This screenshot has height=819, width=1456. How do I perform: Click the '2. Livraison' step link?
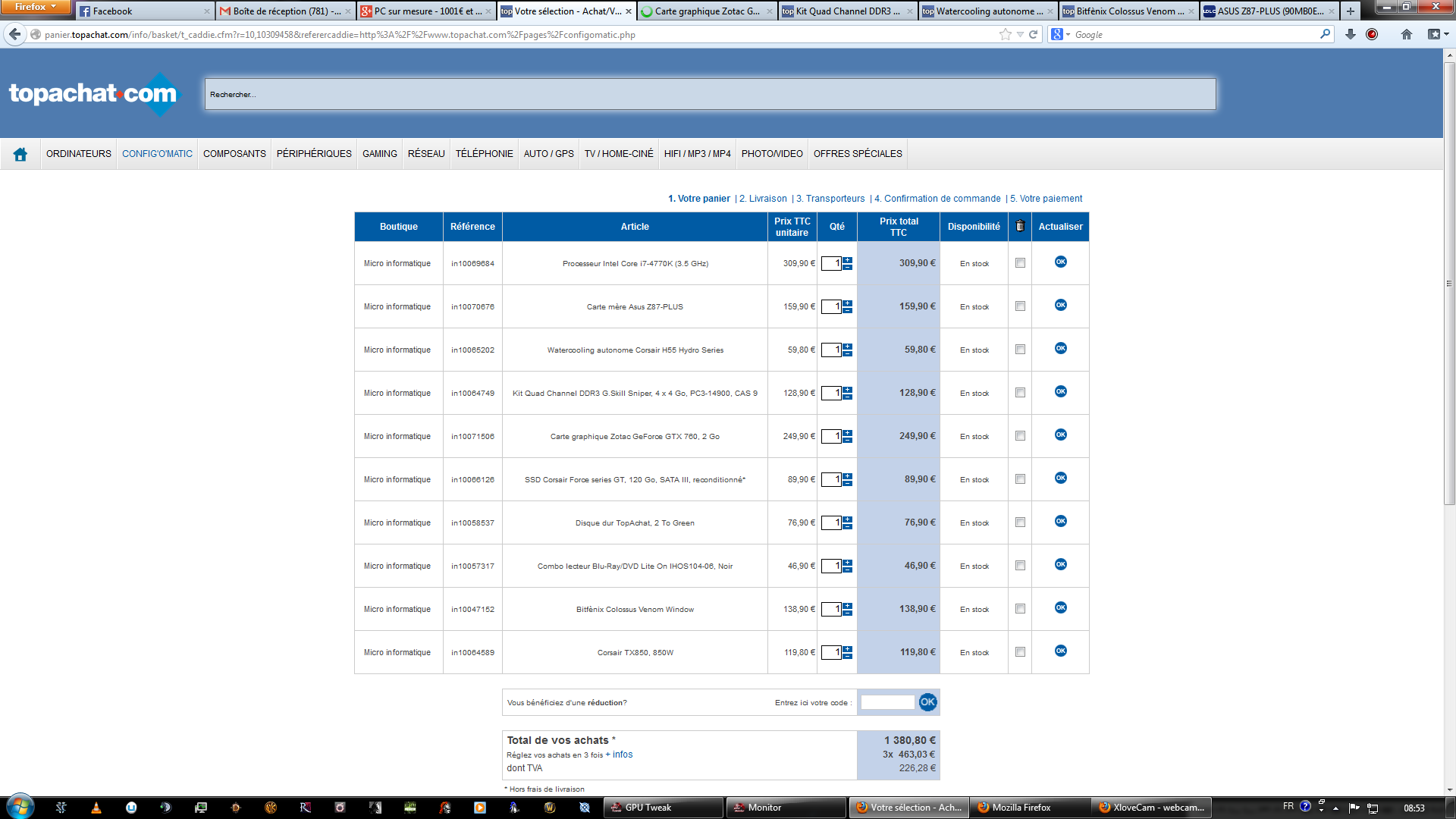[x=763, y=199]
